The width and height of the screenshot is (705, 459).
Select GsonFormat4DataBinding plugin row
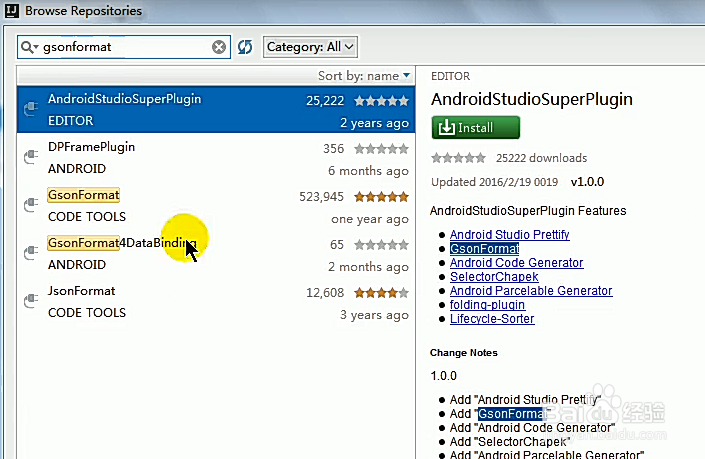[x=216, y=254]
